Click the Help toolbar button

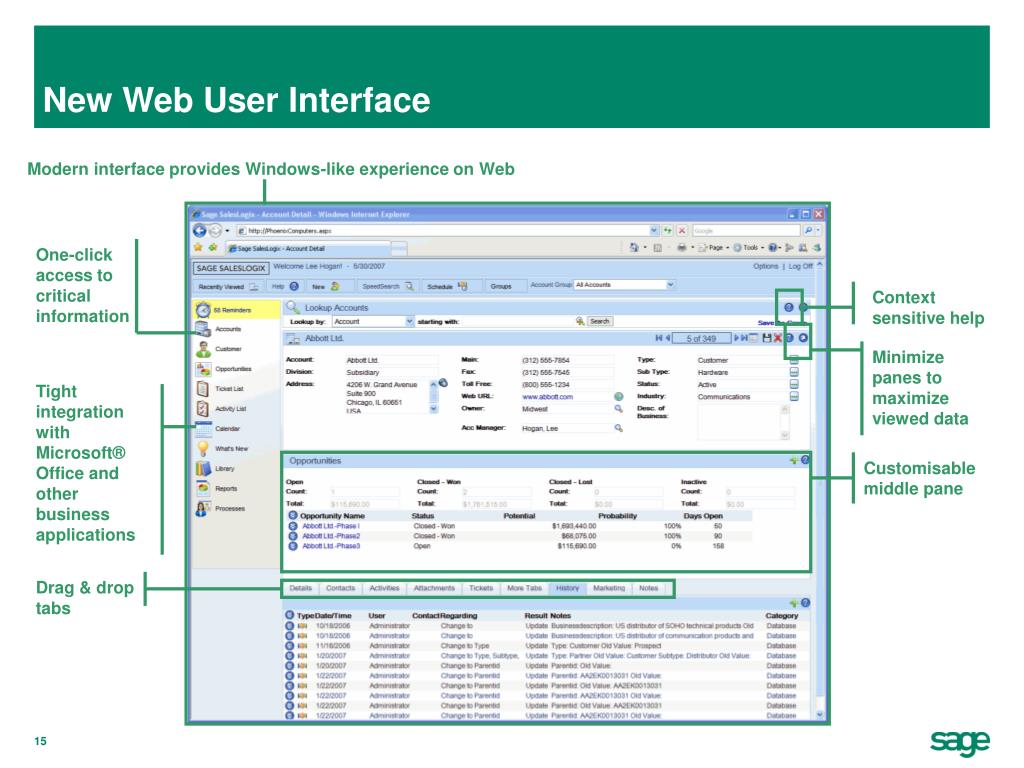pyautogui.click(x=285, y=286)
